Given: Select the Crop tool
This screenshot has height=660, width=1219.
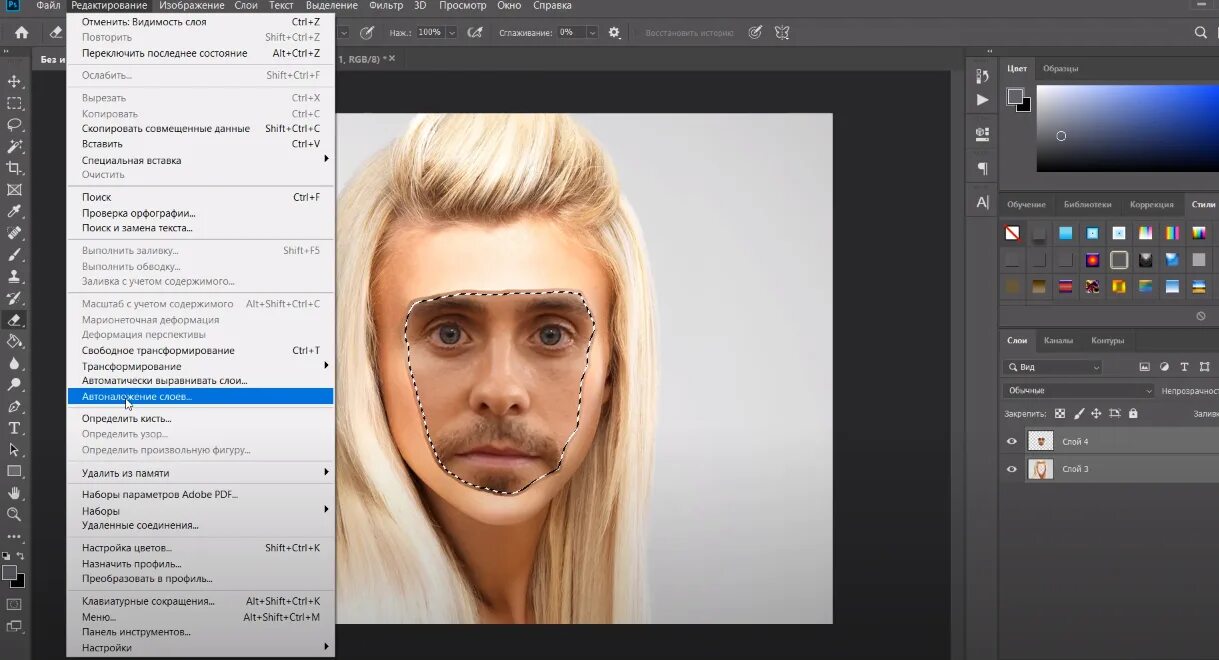Looking at the screenshot, I should 14,168.
